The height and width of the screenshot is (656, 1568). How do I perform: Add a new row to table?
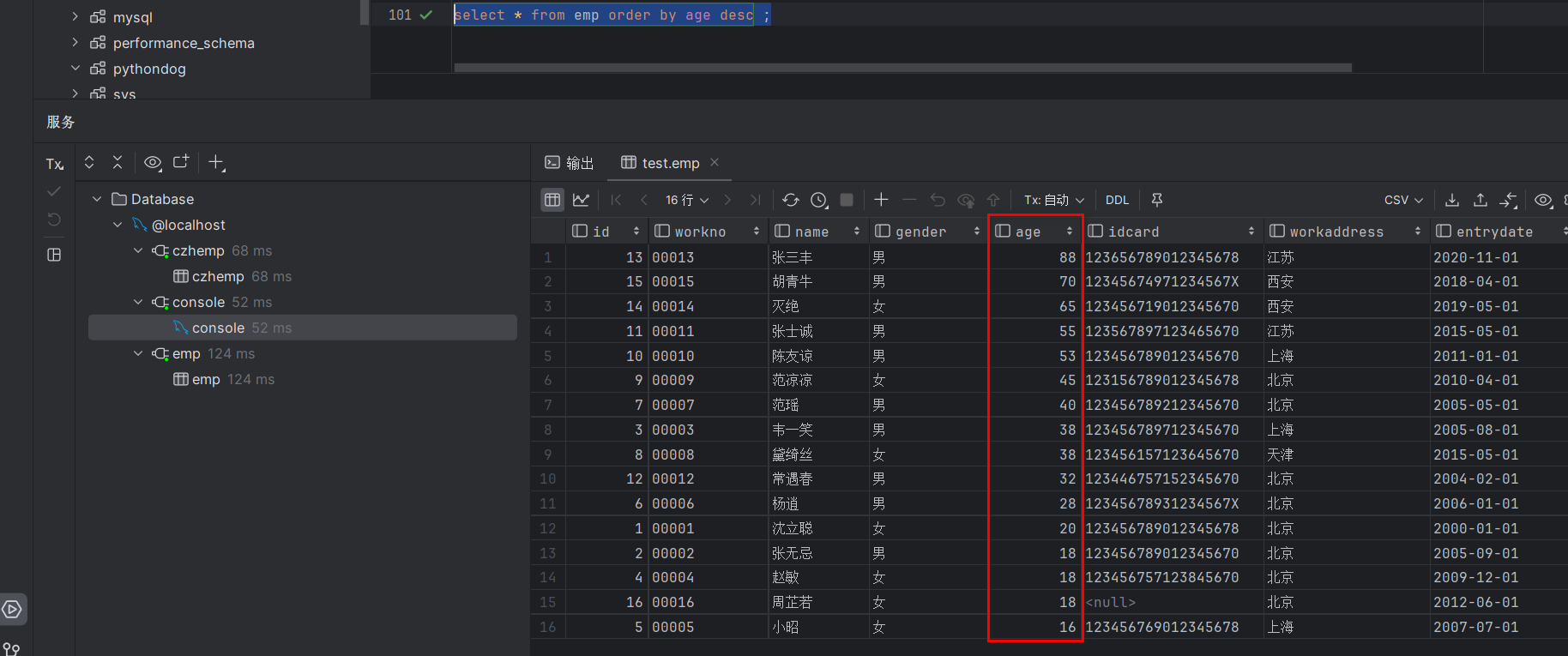coord(881,200)
